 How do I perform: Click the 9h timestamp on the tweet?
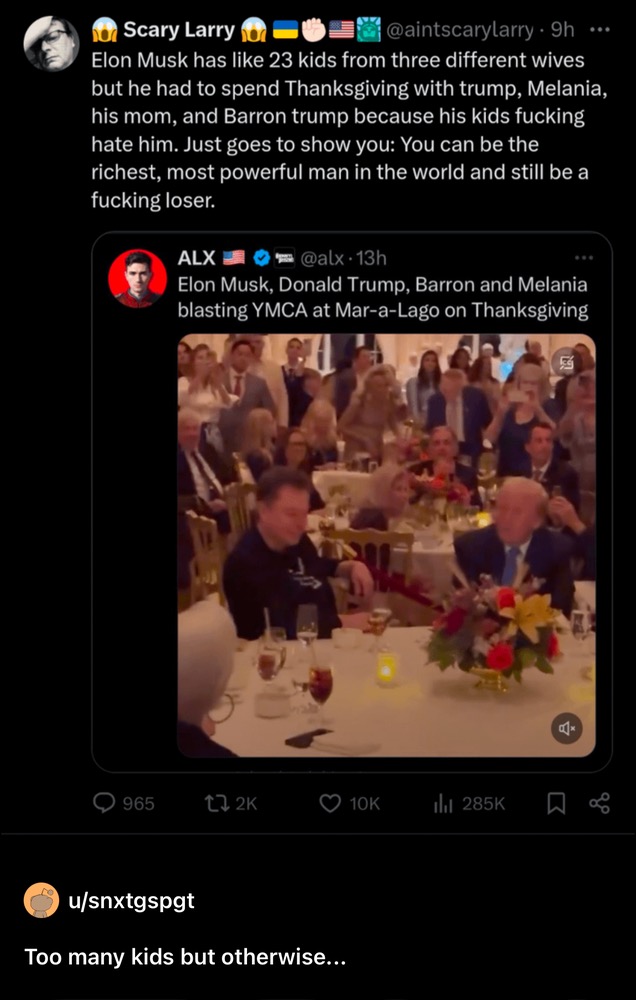[562, 30]
